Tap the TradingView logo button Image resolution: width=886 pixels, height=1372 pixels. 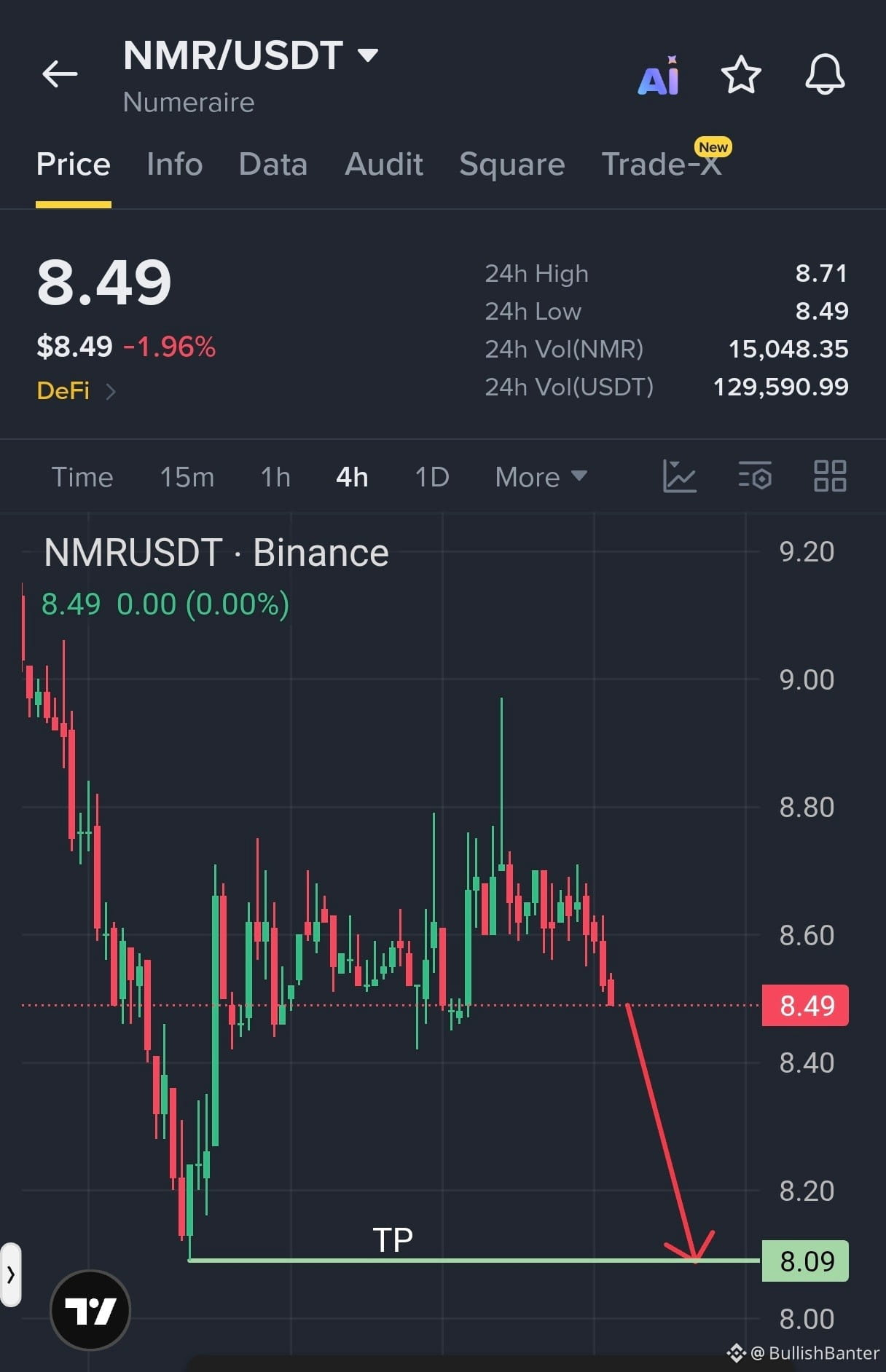(90, 1310)
